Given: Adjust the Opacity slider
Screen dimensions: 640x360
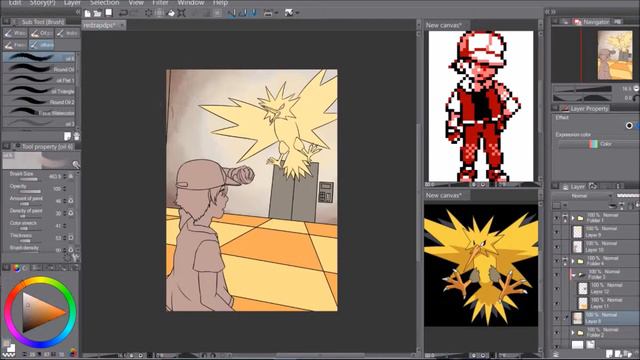Looking at the screenshot, I should click(31, 191).
